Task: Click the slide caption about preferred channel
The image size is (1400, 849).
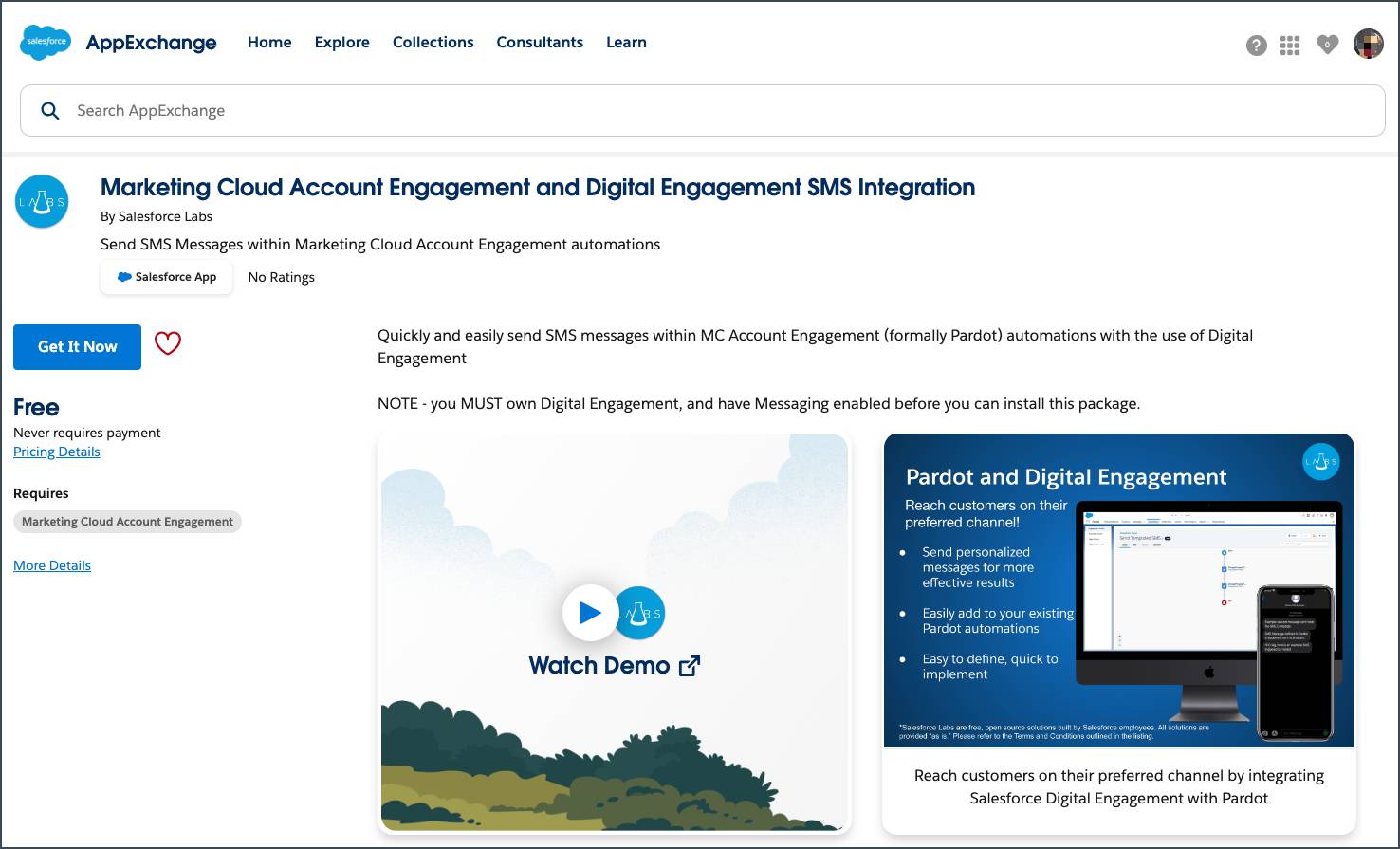Action: point(1119,787)
